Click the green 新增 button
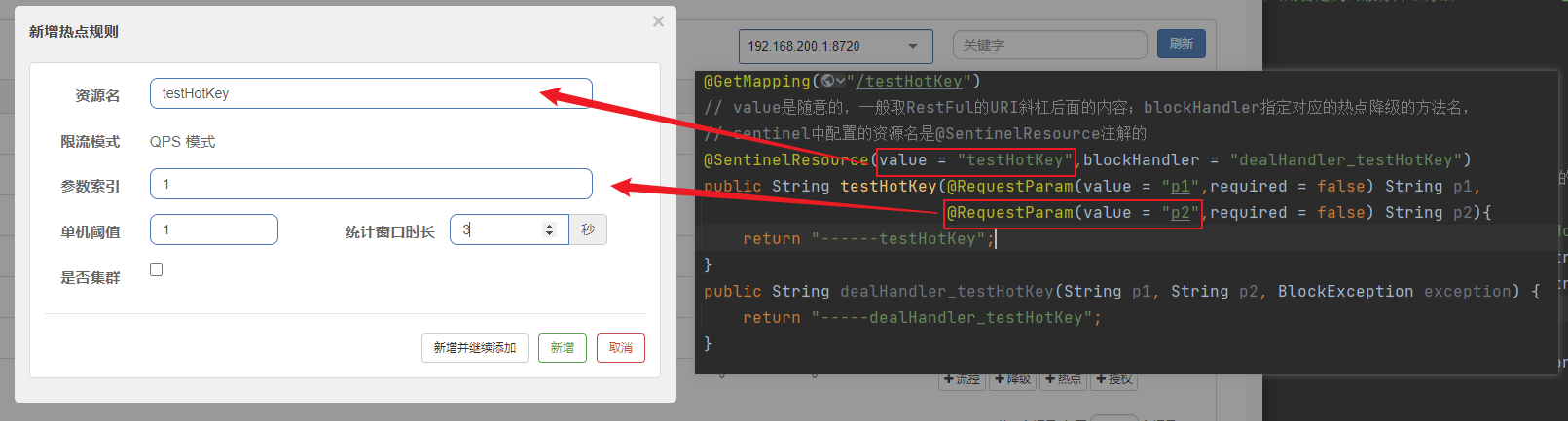This screenshot has height=421, width=1568. 562,348
